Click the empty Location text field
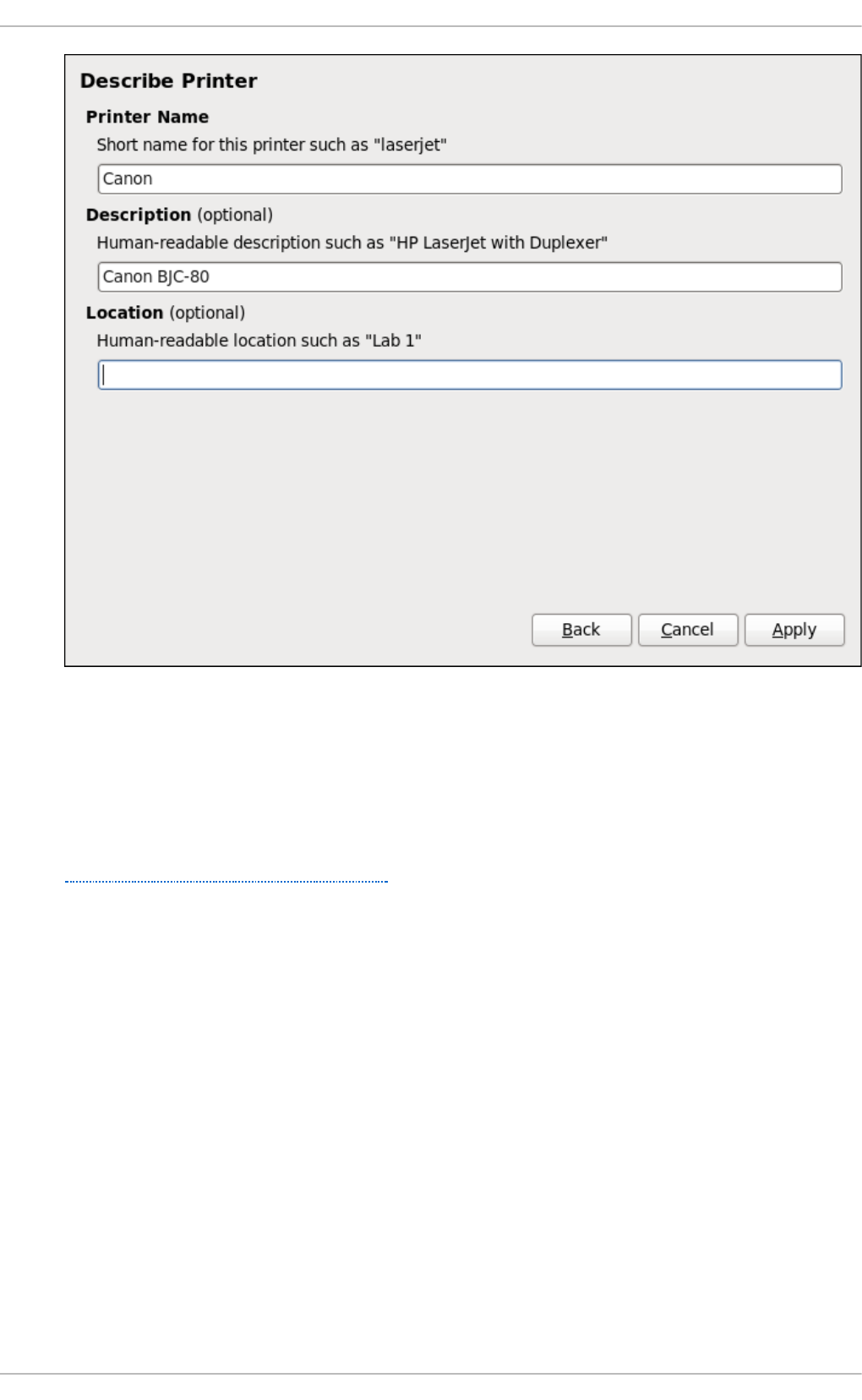 (x=470, y=375)
